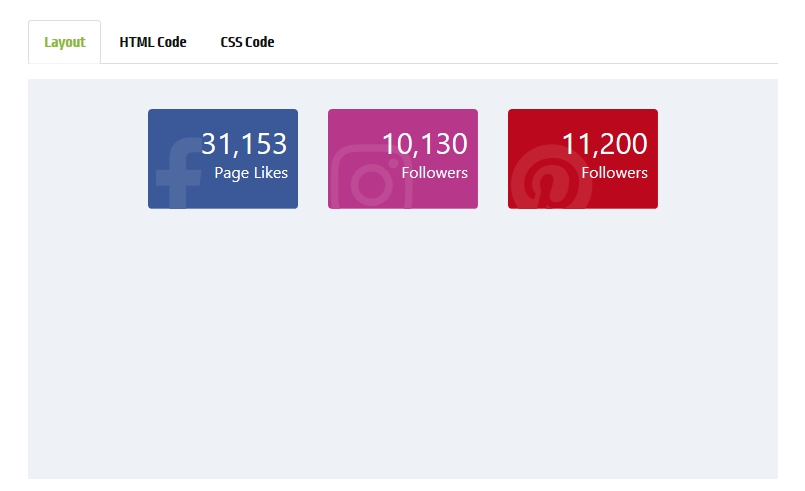Click the 11,200 follower count
This screenshot has width=805, height=491.
click(604, 144)
